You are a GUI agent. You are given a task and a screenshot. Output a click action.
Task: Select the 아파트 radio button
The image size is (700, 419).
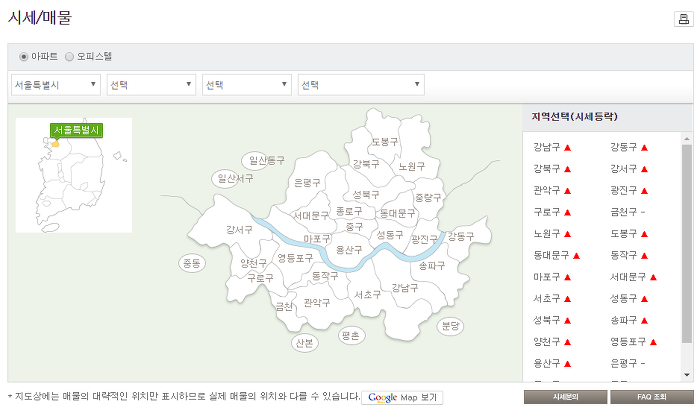(x=24, y=57)
